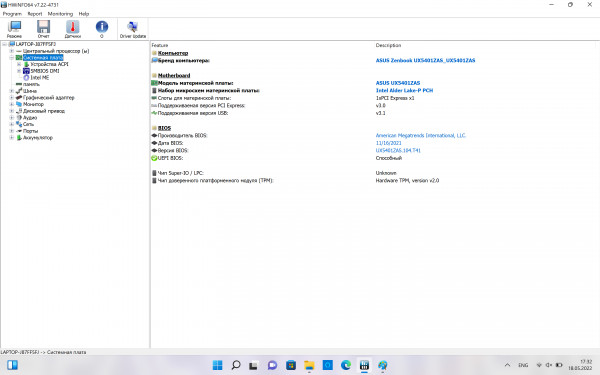Click the Монитор tree icon
The width and height of the screenshot is (600, 375).
point(19,104)
